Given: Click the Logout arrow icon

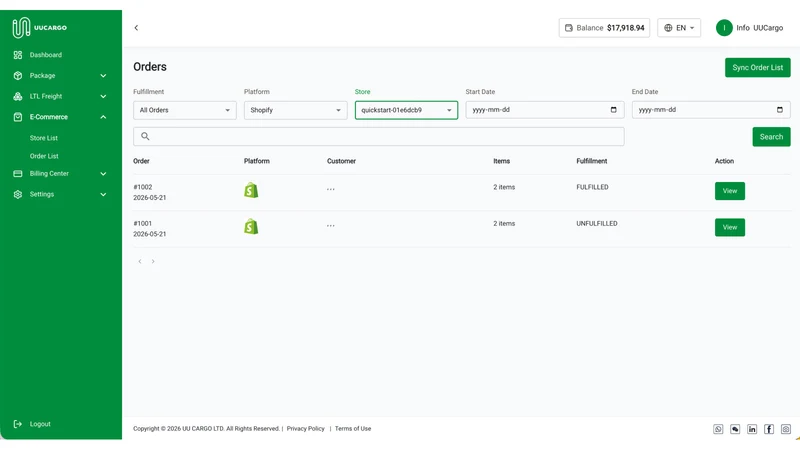Looking at the screenshot, I should 18,424.
